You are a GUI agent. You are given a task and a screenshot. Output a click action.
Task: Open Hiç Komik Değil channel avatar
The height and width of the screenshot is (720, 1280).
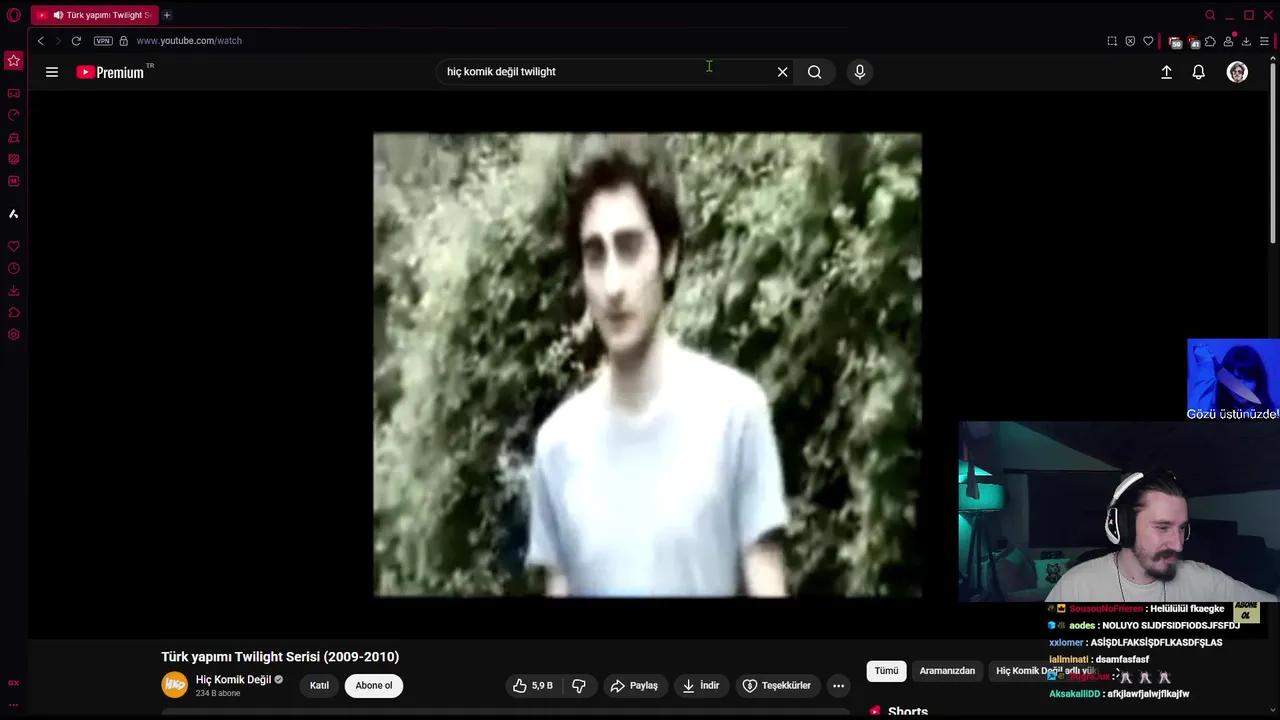pos(175,685)
